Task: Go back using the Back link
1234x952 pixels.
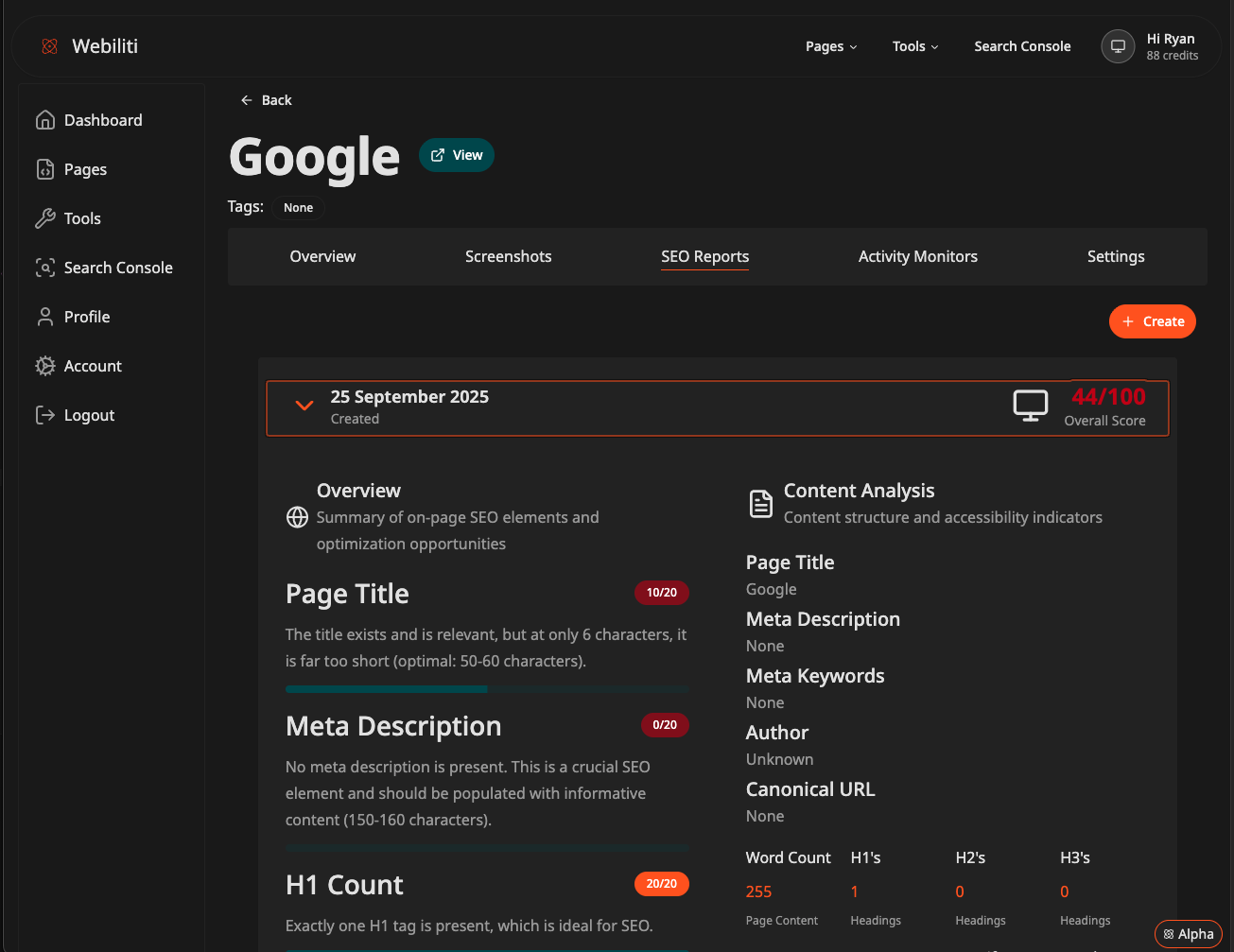Action: (x=266, y=100)
